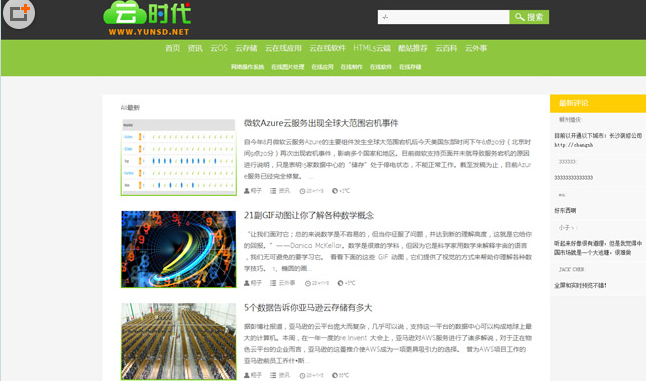Open the 云在线软件 menu item
This screenshot has height=381, width=646.
coord(327,48)
